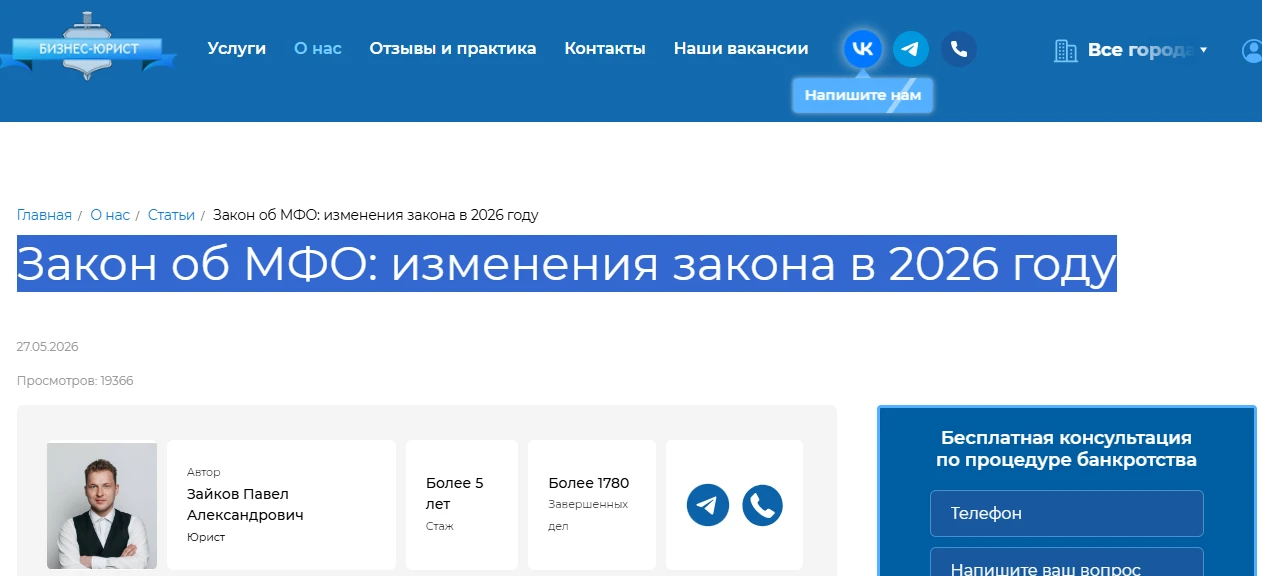Click the Более 1780 completed cases card
Screen dimensions: 1262x576
[x=592, y=505]
